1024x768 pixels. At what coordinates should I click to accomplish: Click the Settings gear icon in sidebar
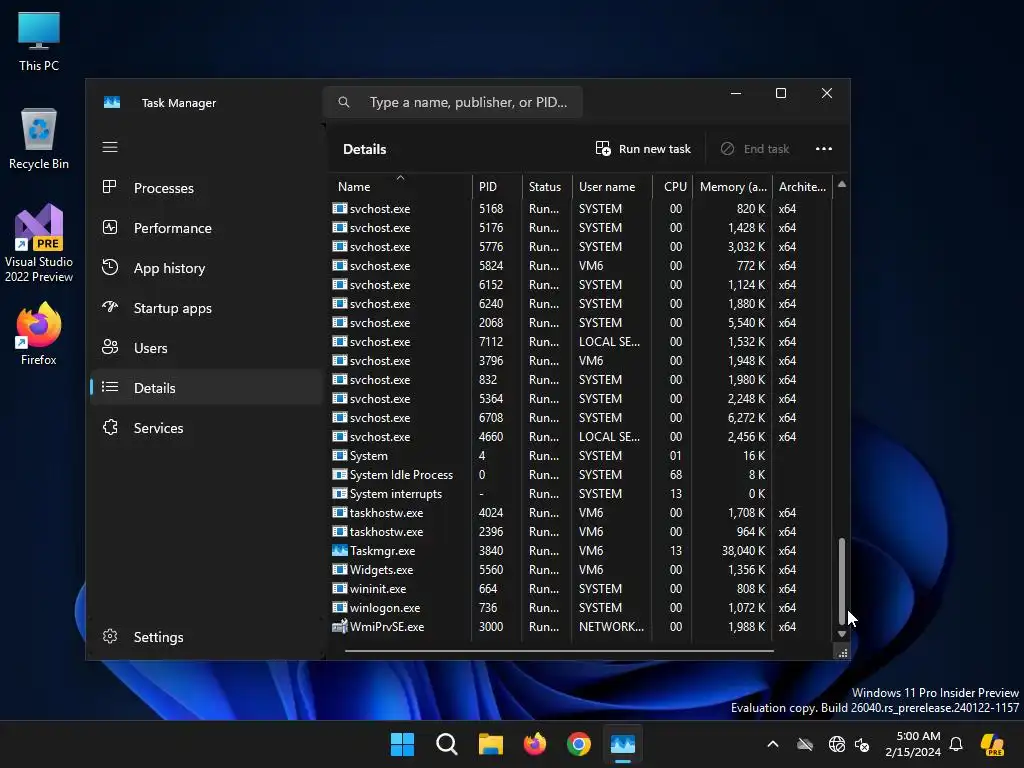[110, 636]
